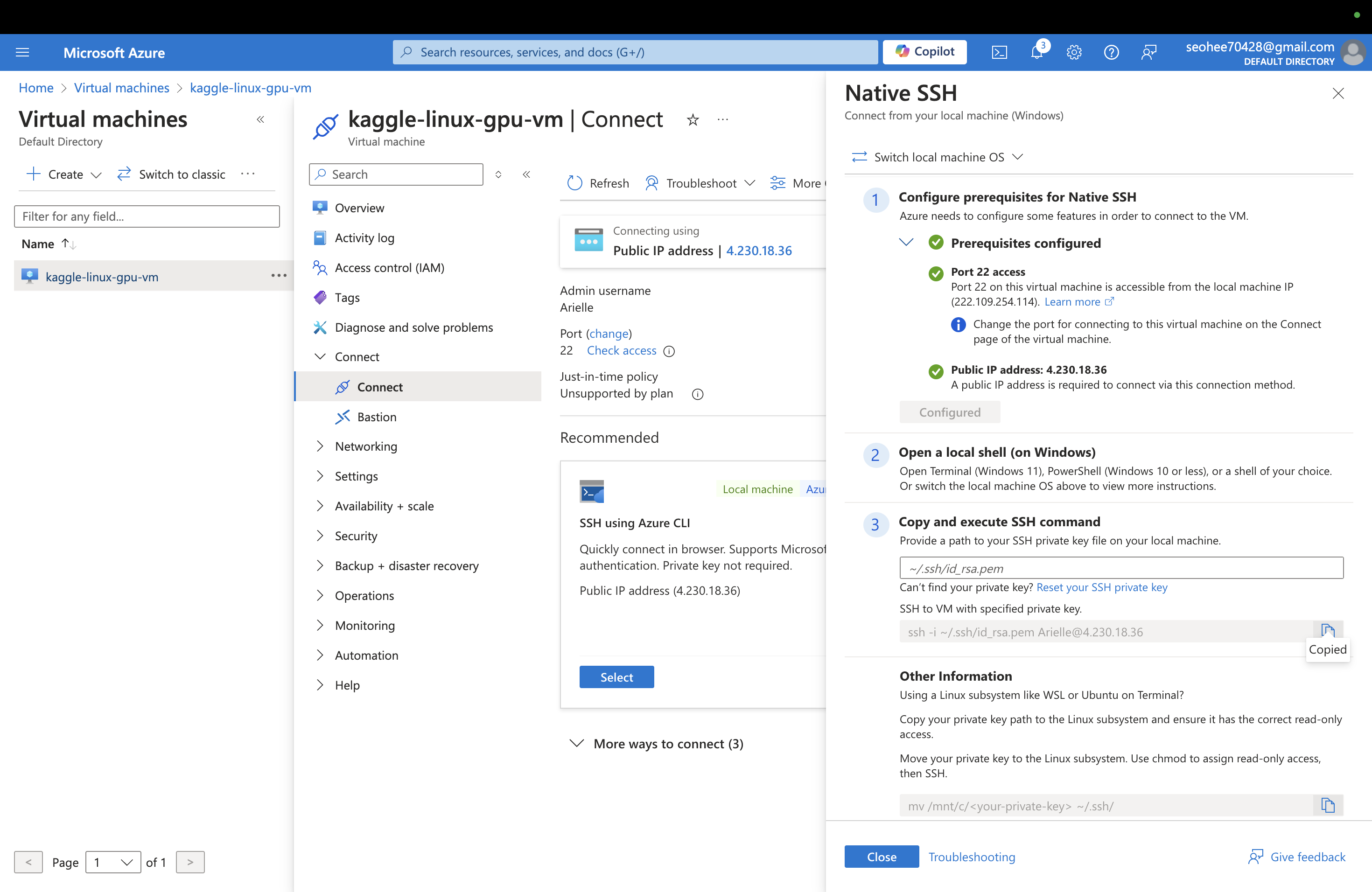Go to Home breadcrumb
This screenshot has height=892, width=1372.
[36, 88]
